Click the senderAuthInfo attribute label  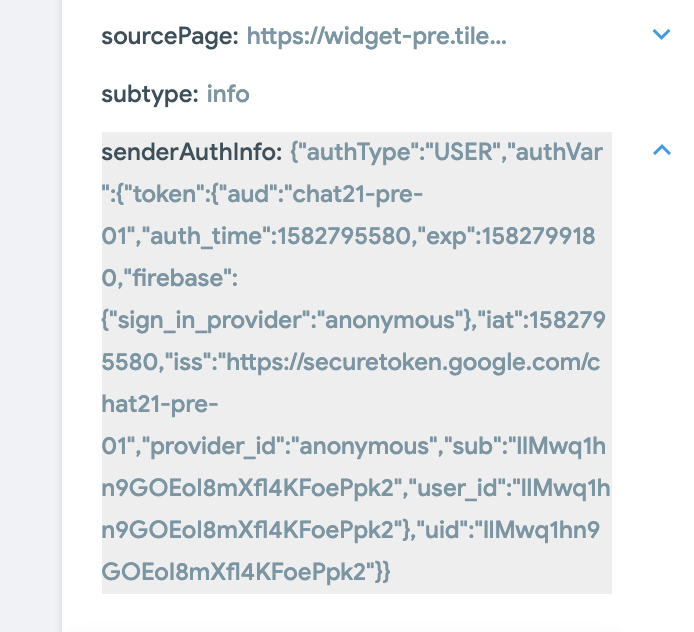point(192,152)
